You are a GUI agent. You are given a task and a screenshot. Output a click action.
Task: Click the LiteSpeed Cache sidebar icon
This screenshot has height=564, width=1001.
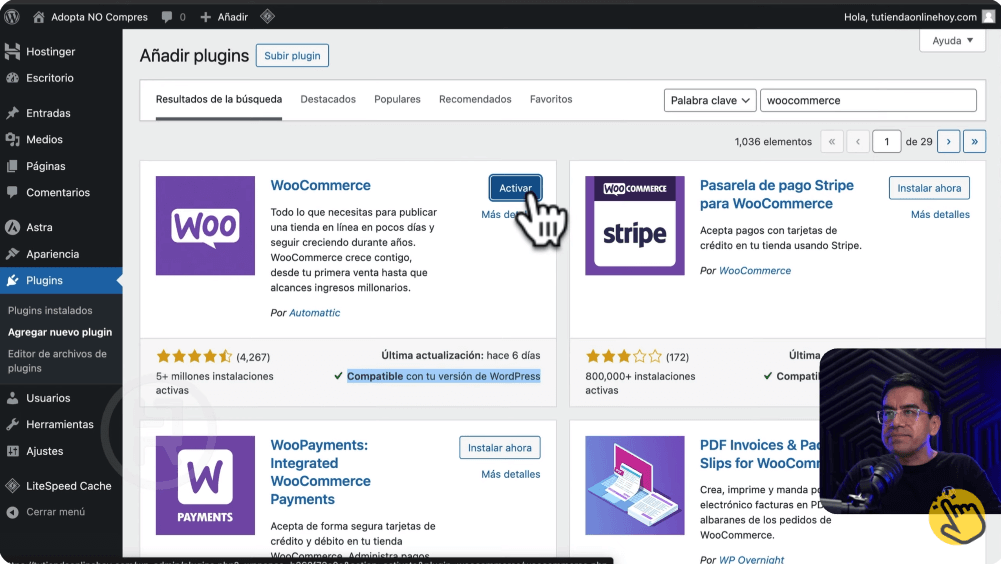tap(12, 486)
